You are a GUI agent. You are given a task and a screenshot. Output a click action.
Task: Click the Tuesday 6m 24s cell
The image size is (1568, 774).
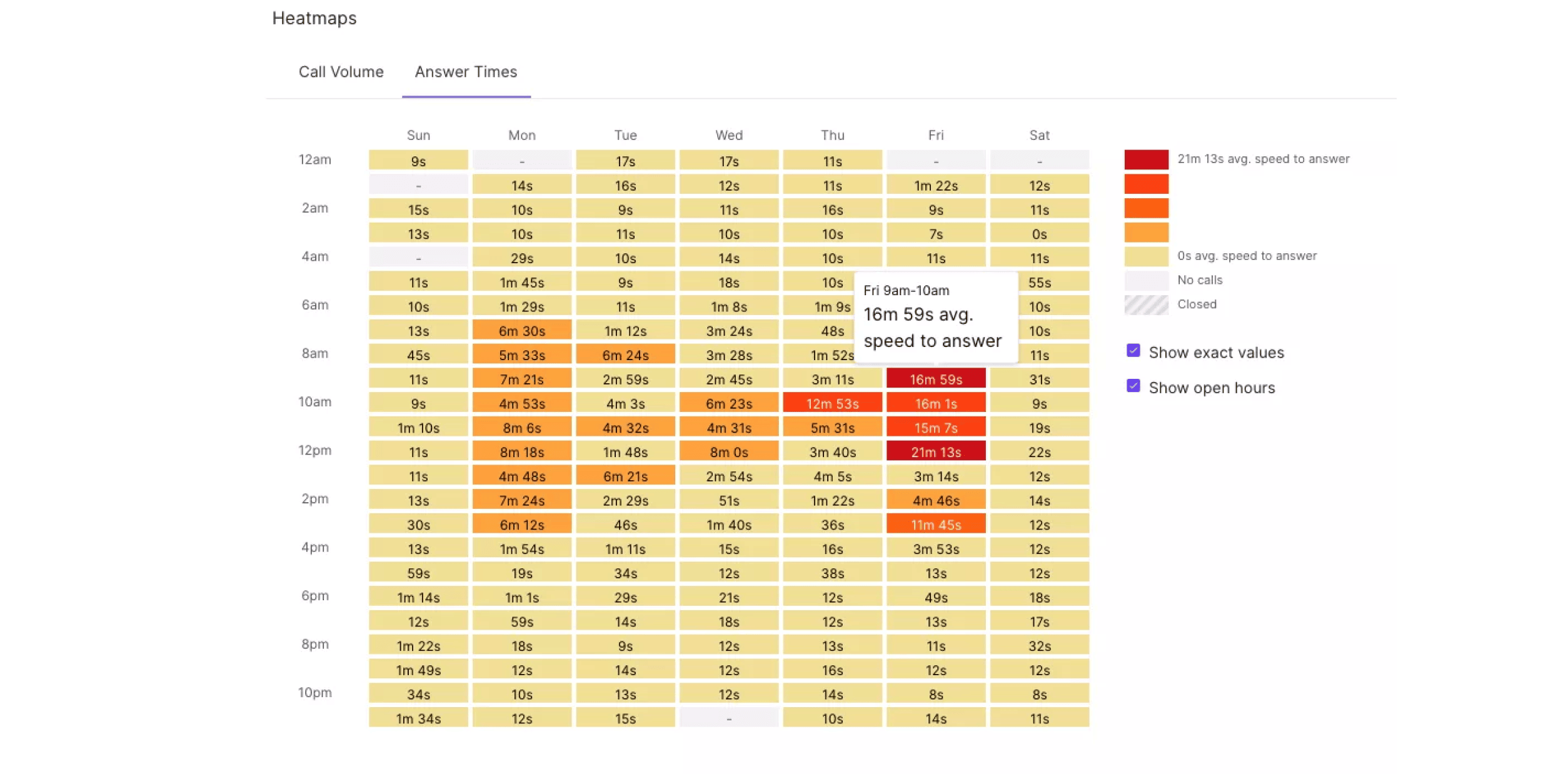(625, 354)
